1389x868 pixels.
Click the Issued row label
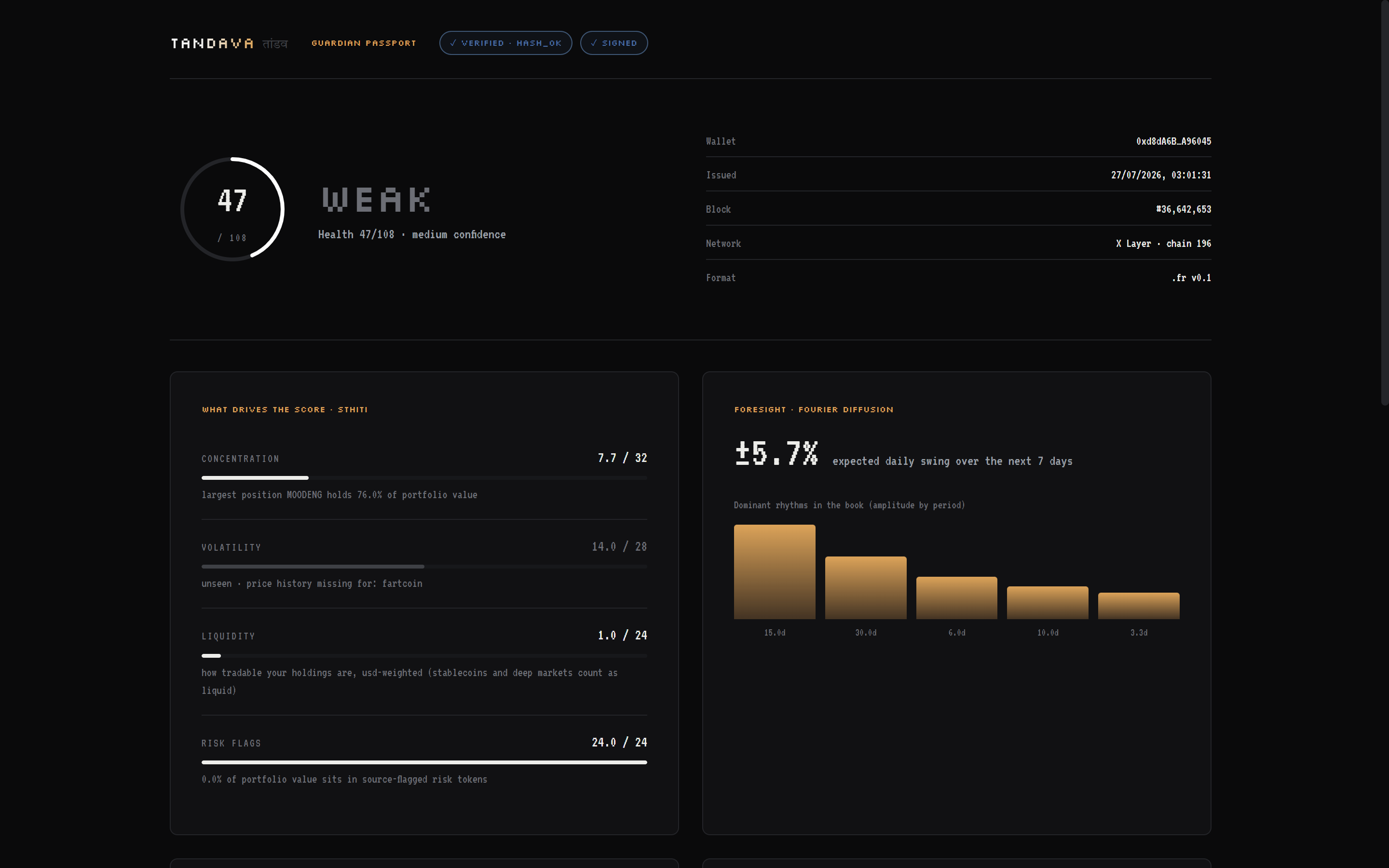click(721, 175)
